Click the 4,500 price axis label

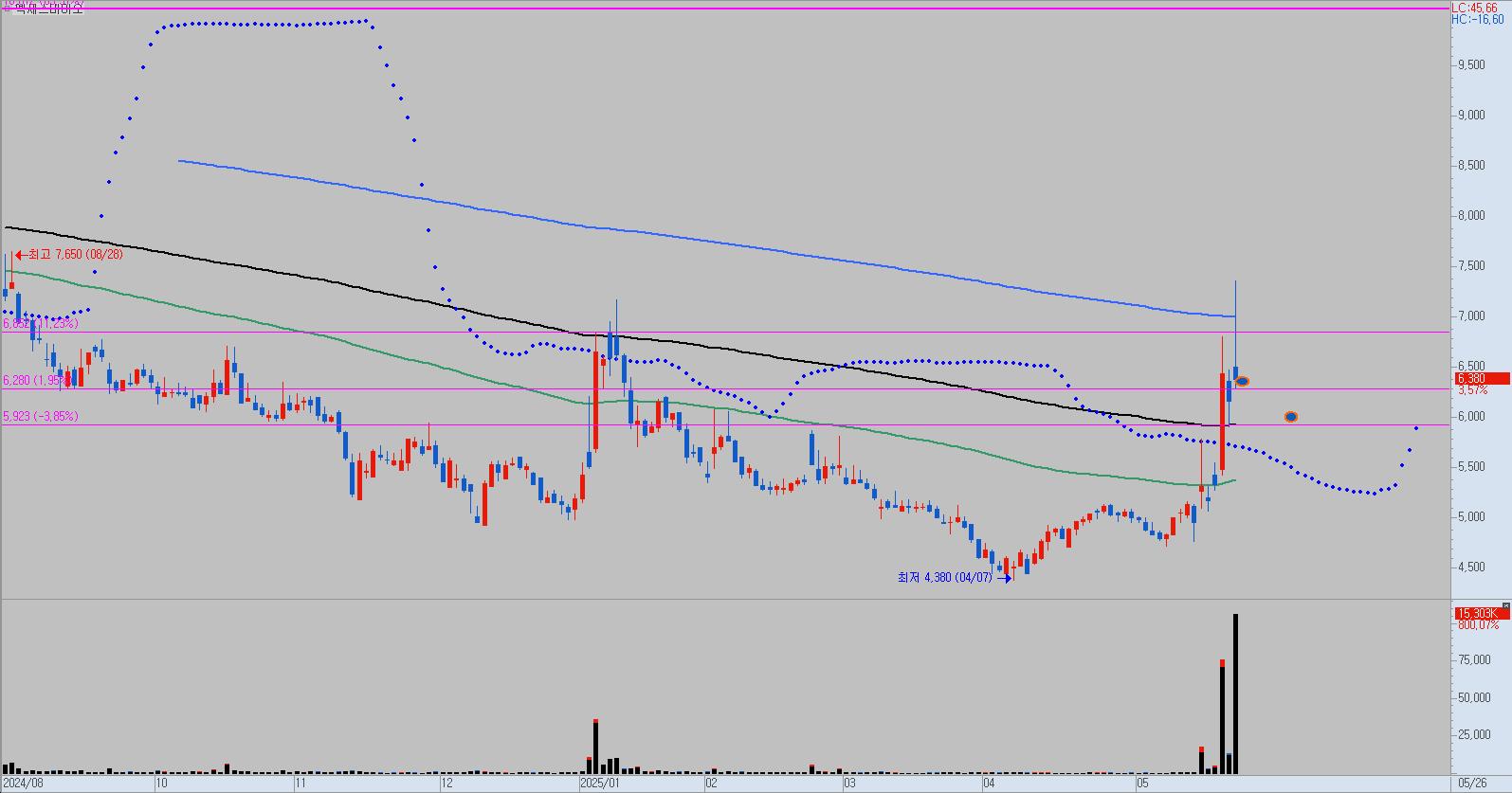[x=1471, y=568]
